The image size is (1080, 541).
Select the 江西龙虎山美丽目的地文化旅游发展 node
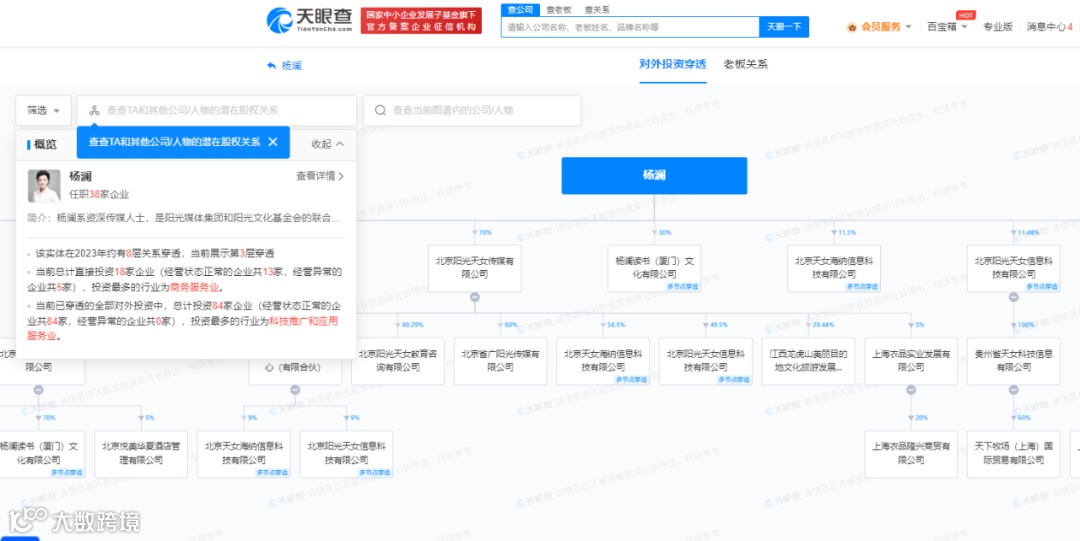(809, 361)
